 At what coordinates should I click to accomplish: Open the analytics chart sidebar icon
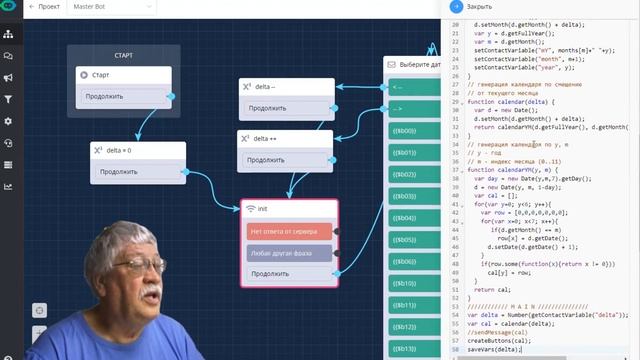(8, 187)
